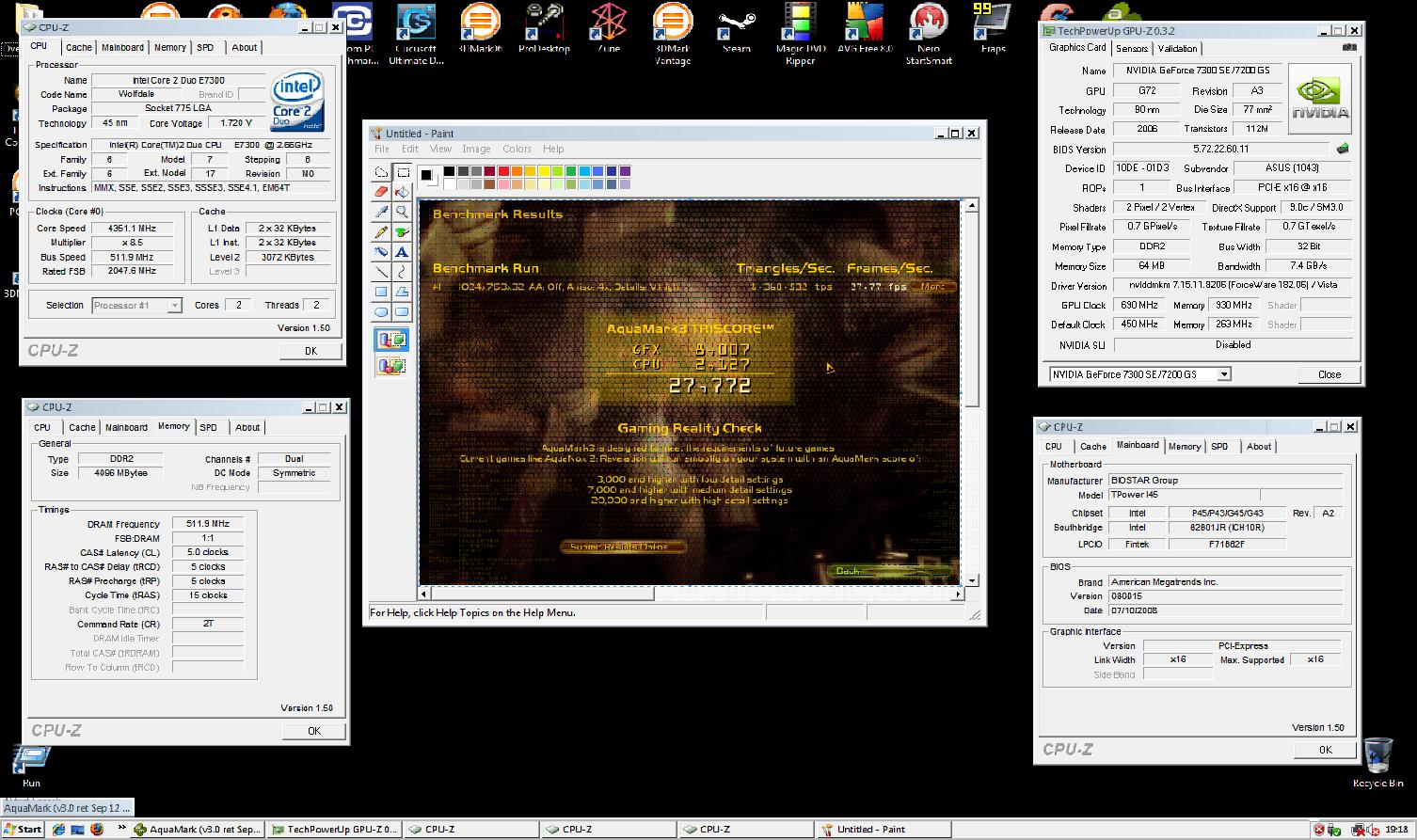Click OK in the CPU-Z processor window
This screenshot has width=1417, height=840.
point(310,351)
